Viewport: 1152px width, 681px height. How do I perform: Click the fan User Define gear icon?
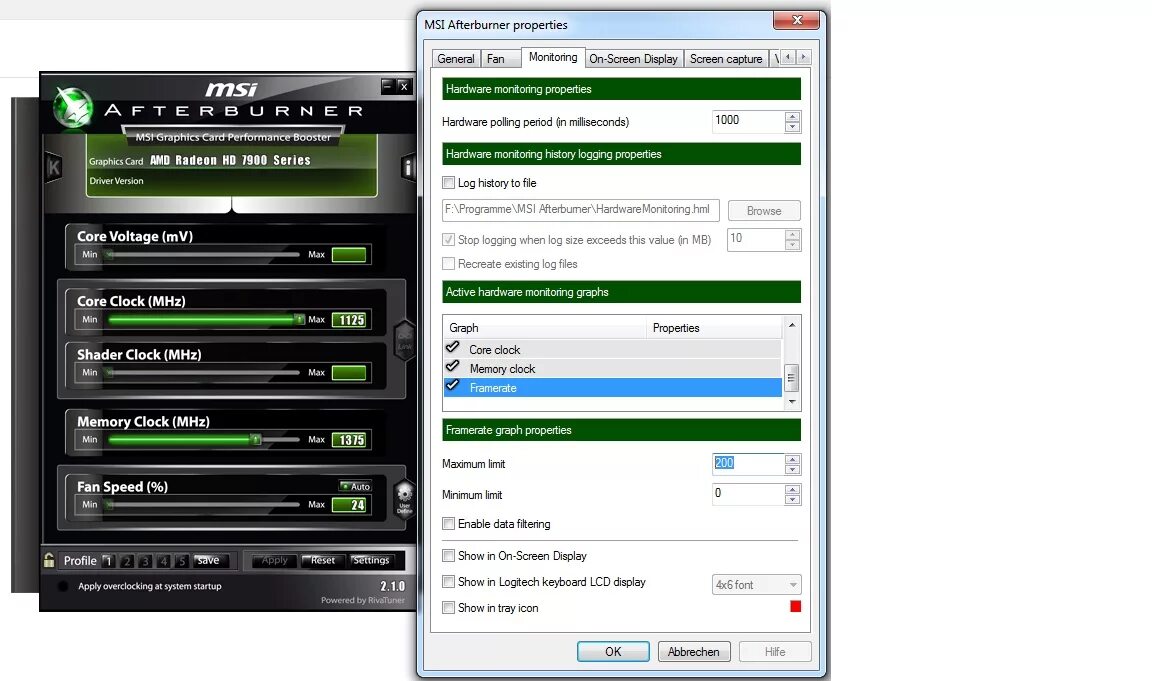404,499
